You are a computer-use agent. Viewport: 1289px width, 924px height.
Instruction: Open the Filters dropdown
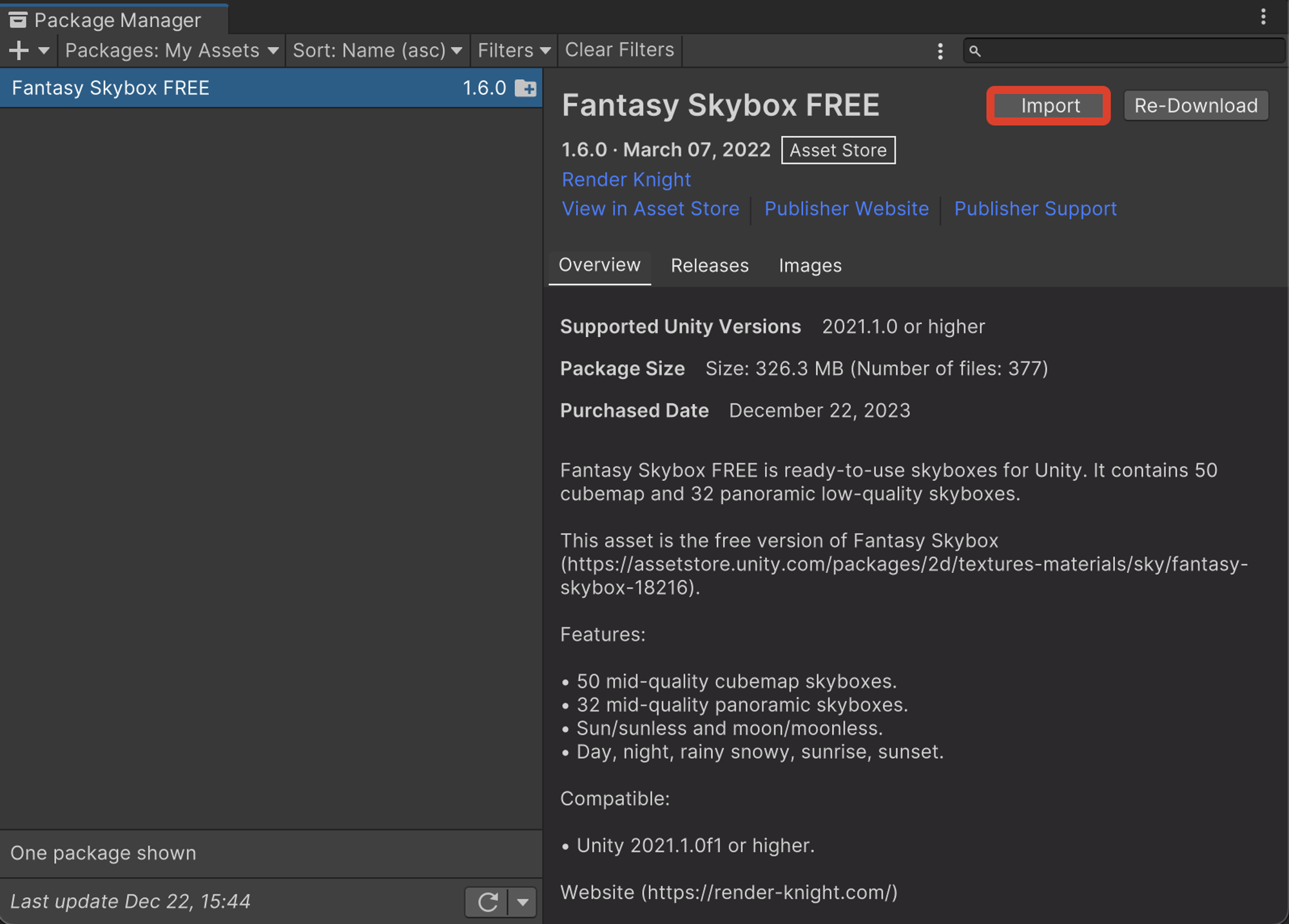pyautogui.click(x=514, y=50)
